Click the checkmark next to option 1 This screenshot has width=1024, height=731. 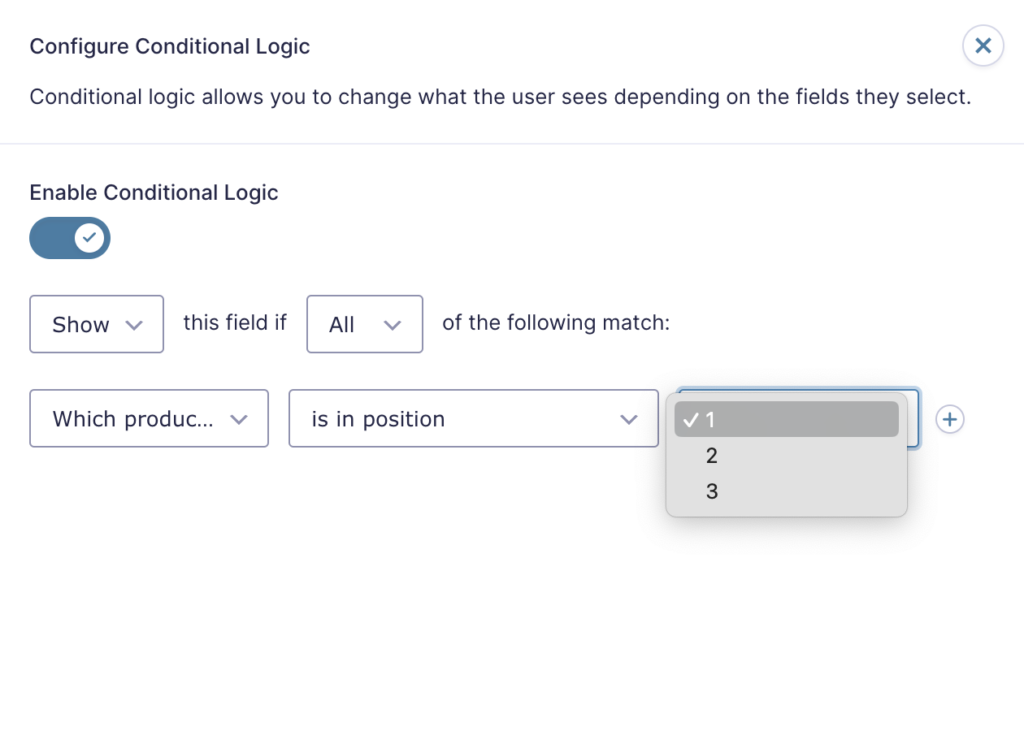(690, 421)
